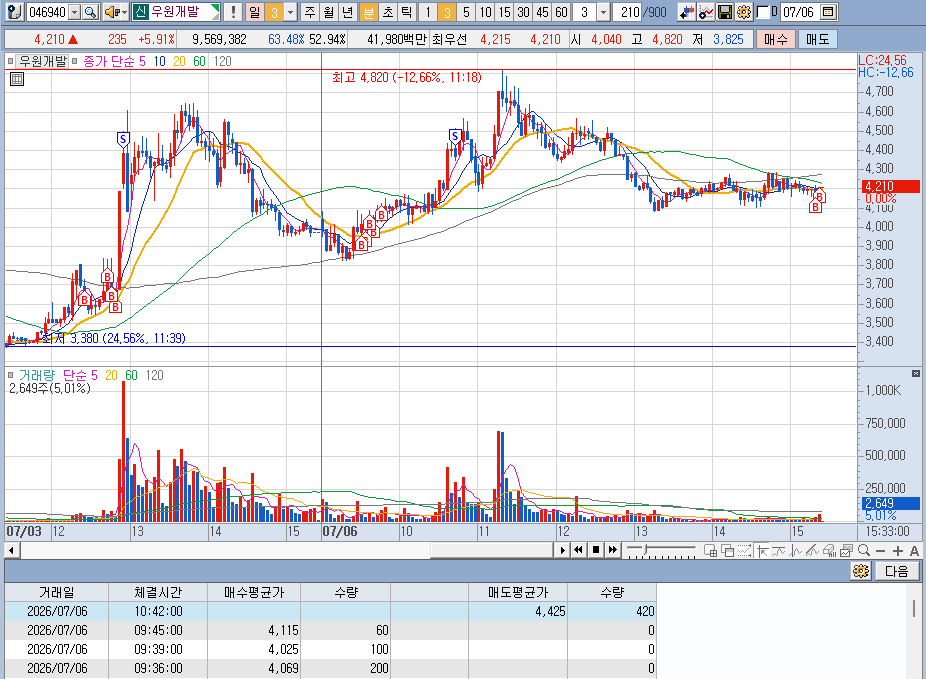Click the playback stop button
Viewport: 926px width, 679px height.
tap(596, 550)
